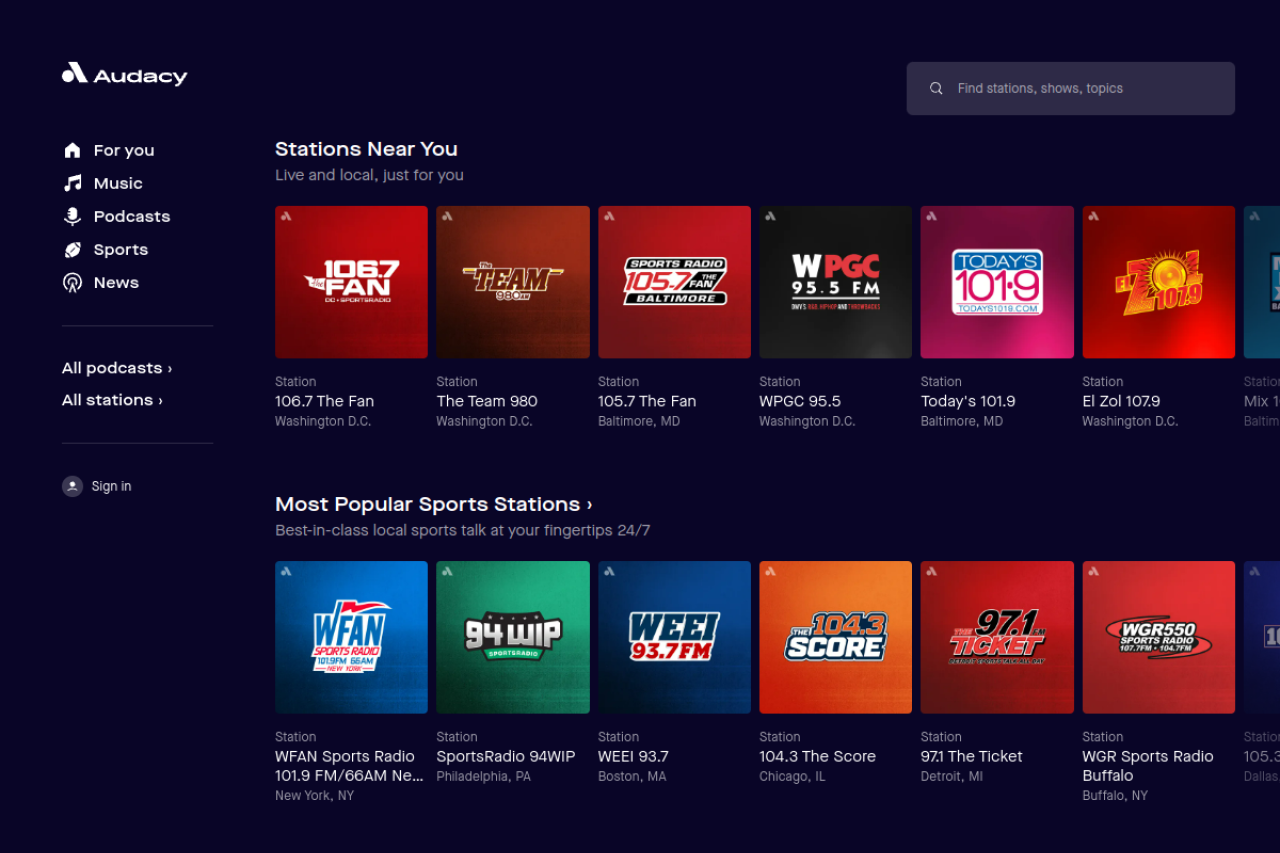Open the 106.7 The Fan station title
This screenshot has width=1280, height=853.
pos(324,401)
